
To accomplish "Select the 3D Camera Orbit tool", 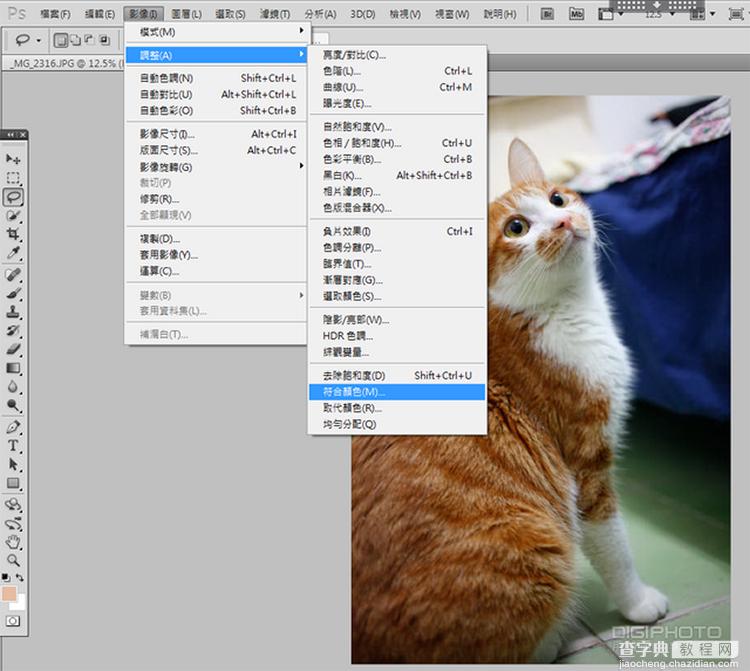I will 13,523.
